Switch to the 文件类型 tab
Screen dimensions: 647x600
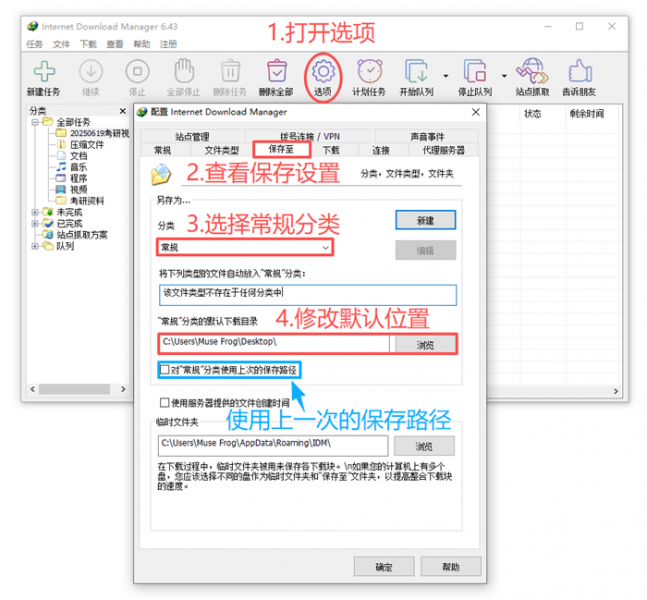(222, 150)
